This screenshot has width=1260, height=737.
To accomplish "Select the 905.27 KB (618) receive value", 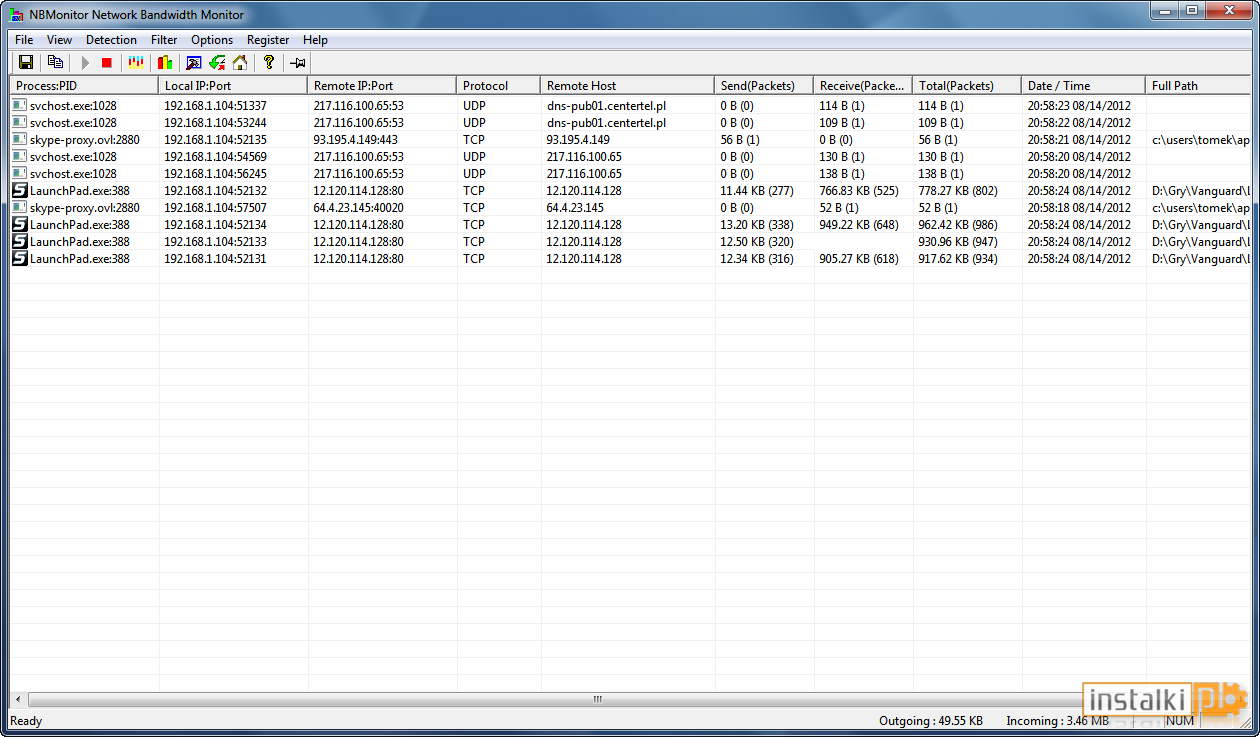I will tap(859, 259).
